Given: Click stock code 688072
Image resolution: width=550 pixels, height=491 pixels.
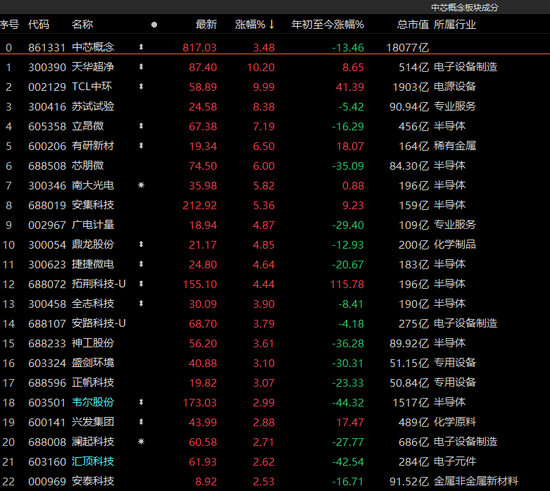Looking at the screenshot, I should pyautogui.click(x=47, y=284).
